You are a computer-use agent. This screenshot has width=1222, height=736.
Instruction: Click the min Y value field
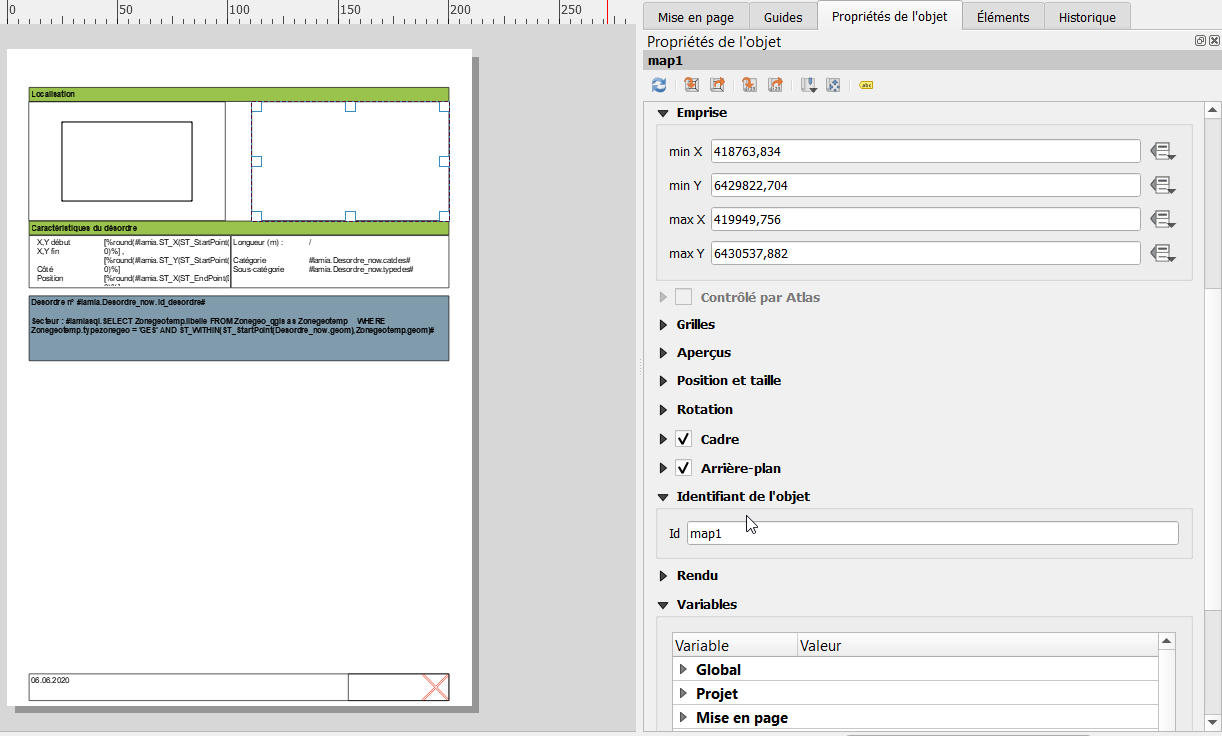(x=926, y=185)
